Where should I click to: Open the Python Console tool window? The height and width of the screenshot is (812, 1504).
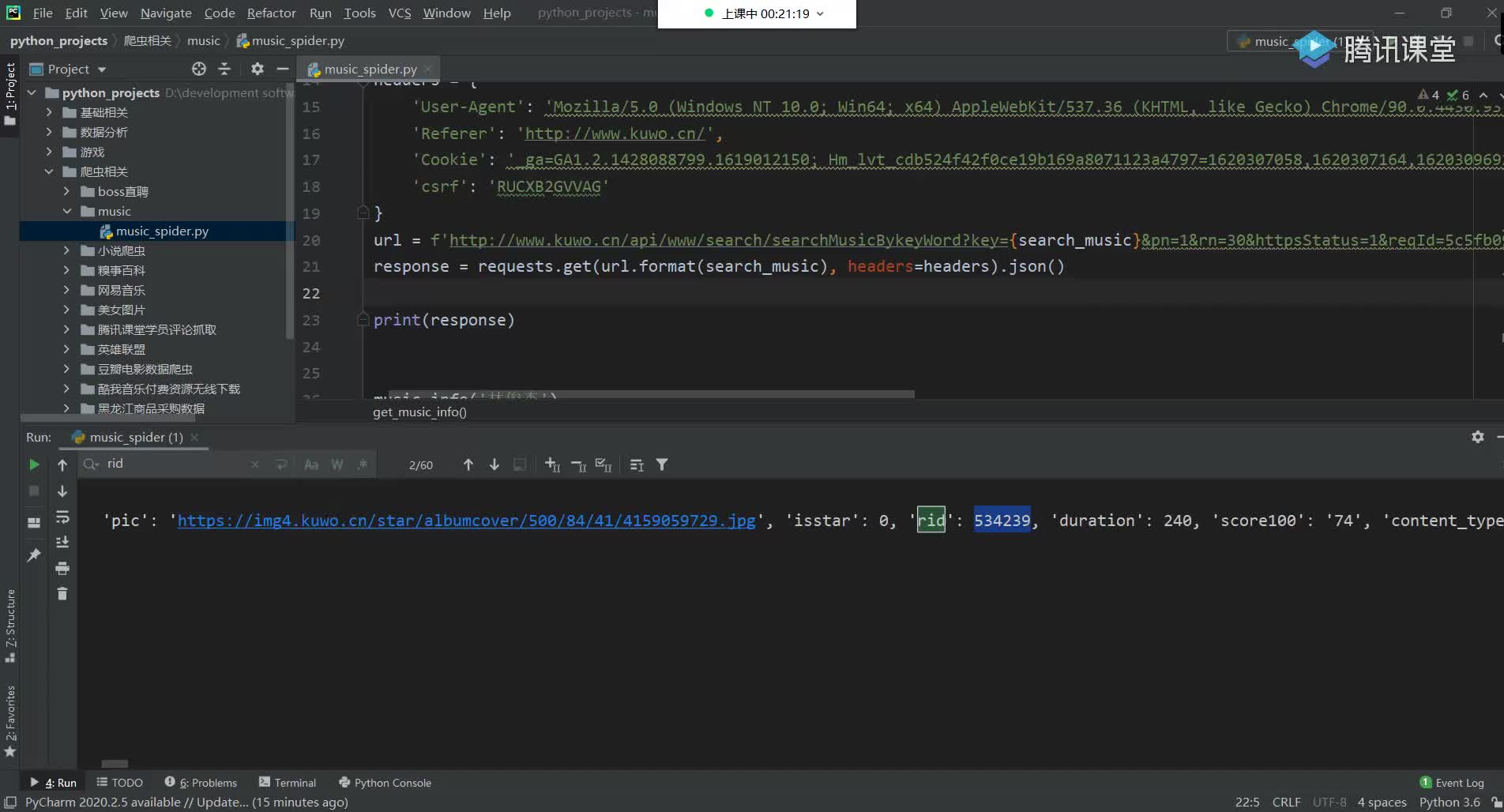pos(385,782)
